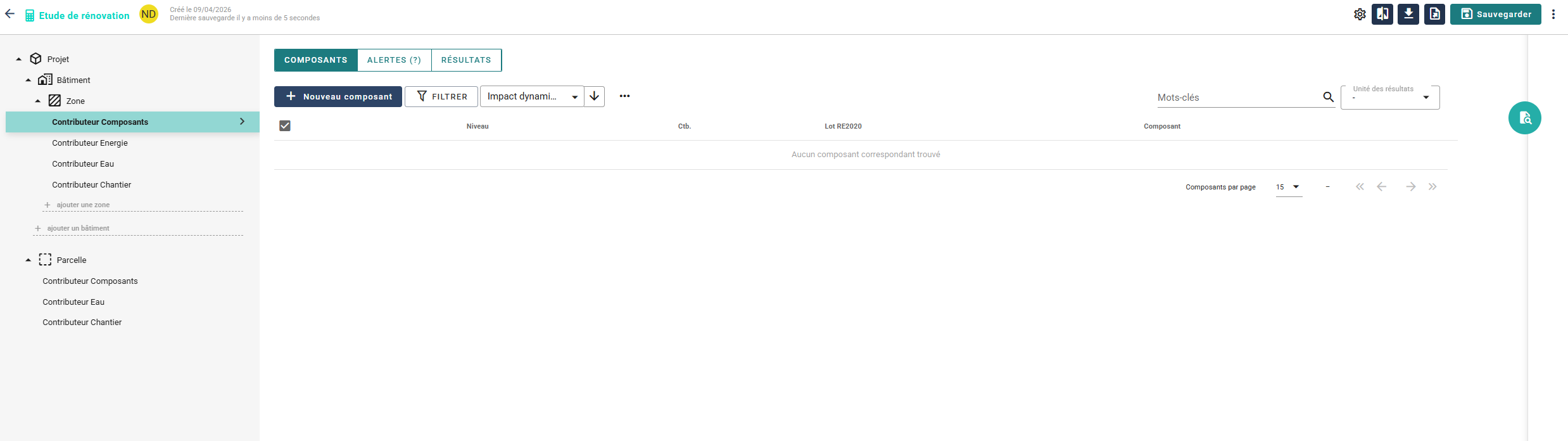
Task: Save the study with Sauvegarder
Action: (1496, 14)
